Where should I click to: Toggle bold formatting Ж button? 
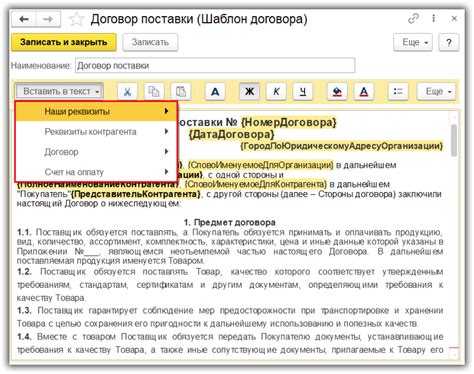249,91
